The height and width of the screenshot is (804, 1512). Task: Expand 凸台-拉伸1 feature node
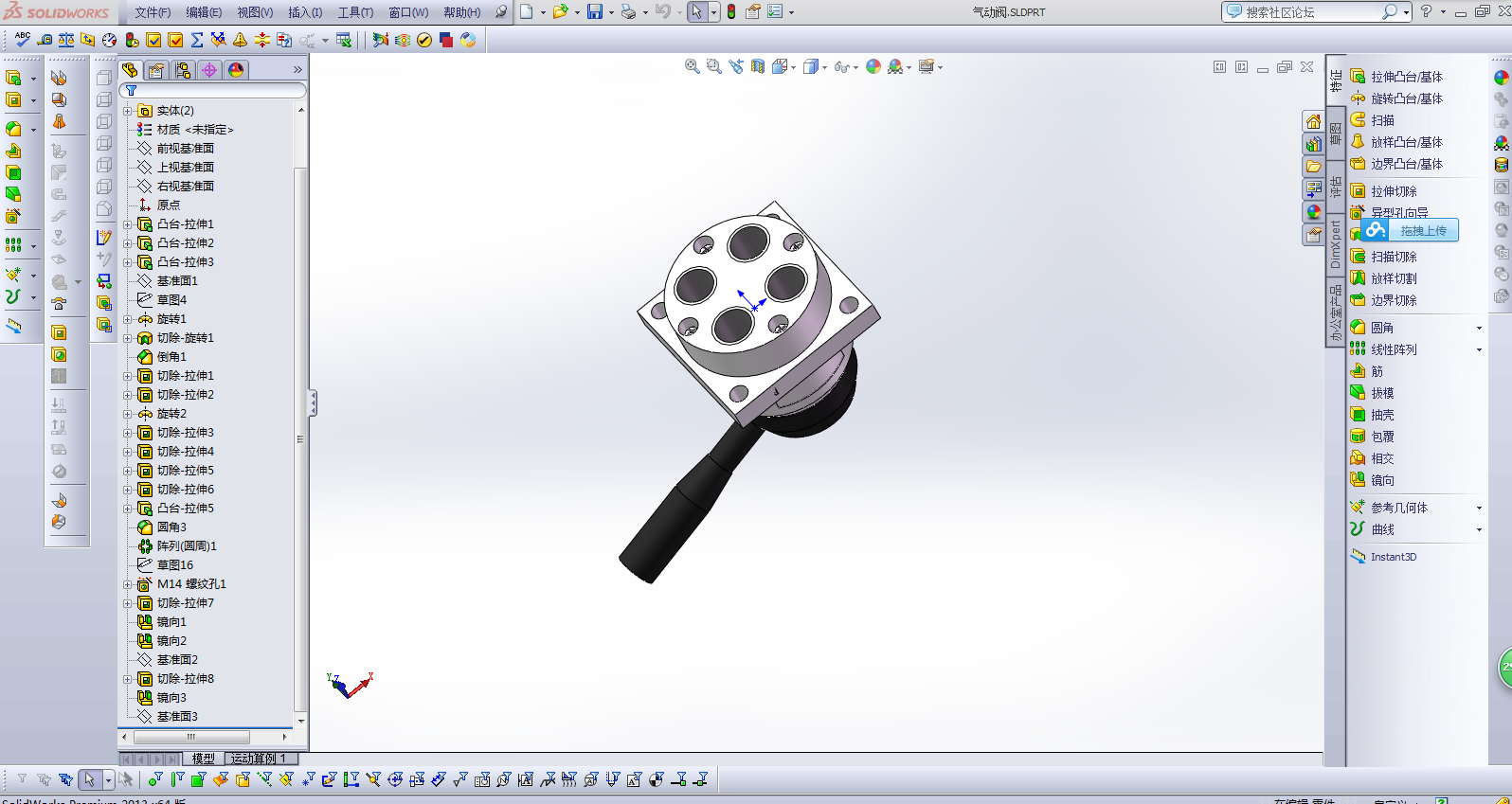[128, 224]
